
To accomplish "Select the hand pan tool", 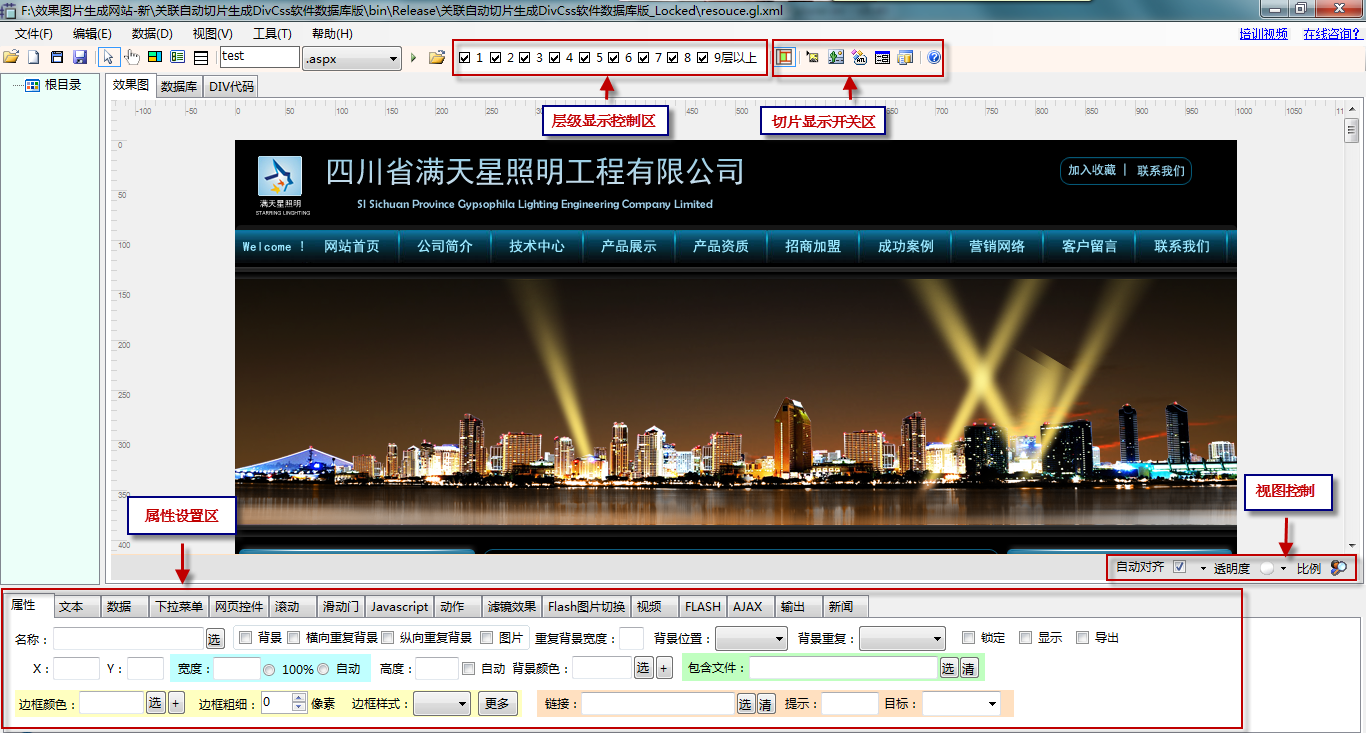I will [x=133, y=58].
